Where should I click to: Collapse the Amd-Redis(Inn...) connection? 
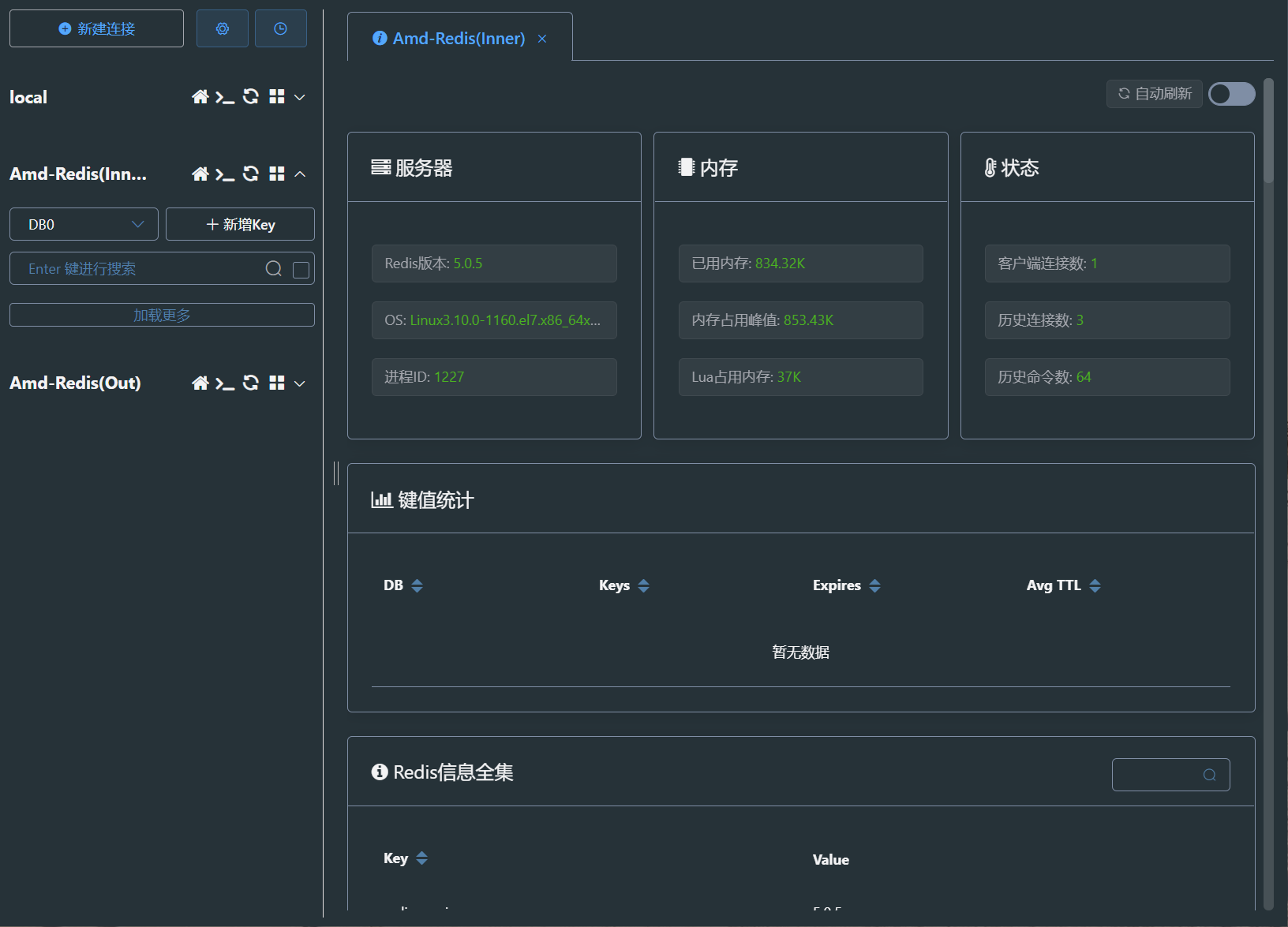pos(300,174)
